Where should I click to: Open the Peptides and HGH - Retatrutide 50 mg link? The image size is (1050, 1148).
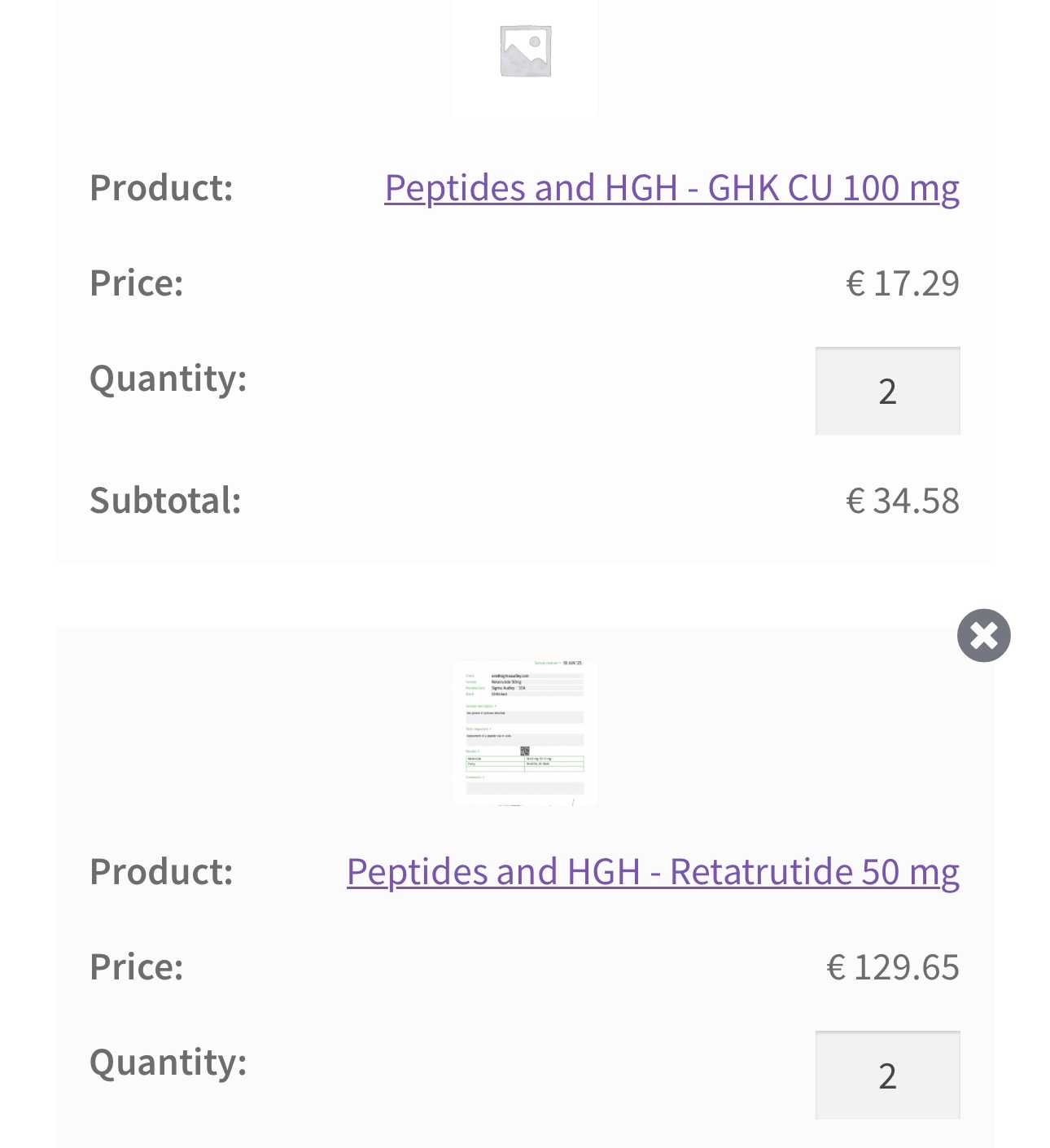coord(653,872)
